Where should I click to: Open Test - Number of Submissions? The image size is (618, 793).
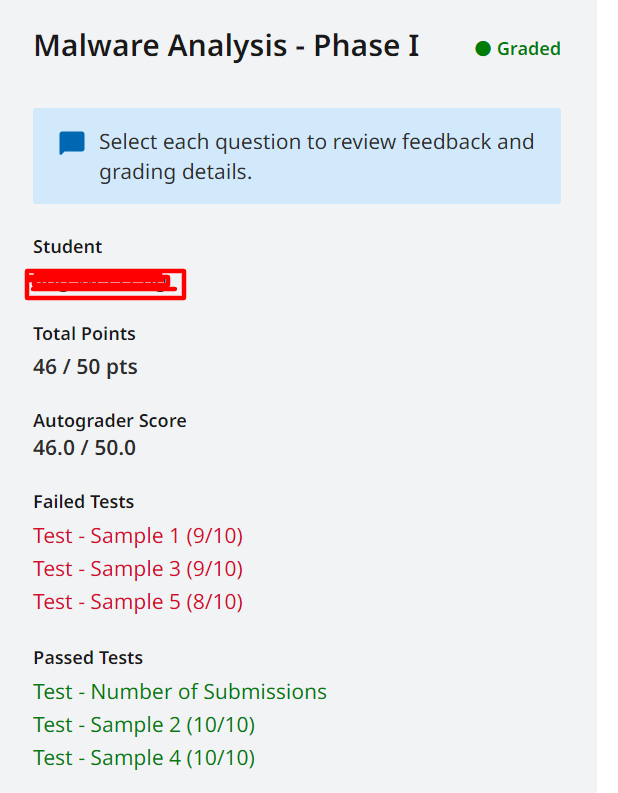[x=180, y=692]
